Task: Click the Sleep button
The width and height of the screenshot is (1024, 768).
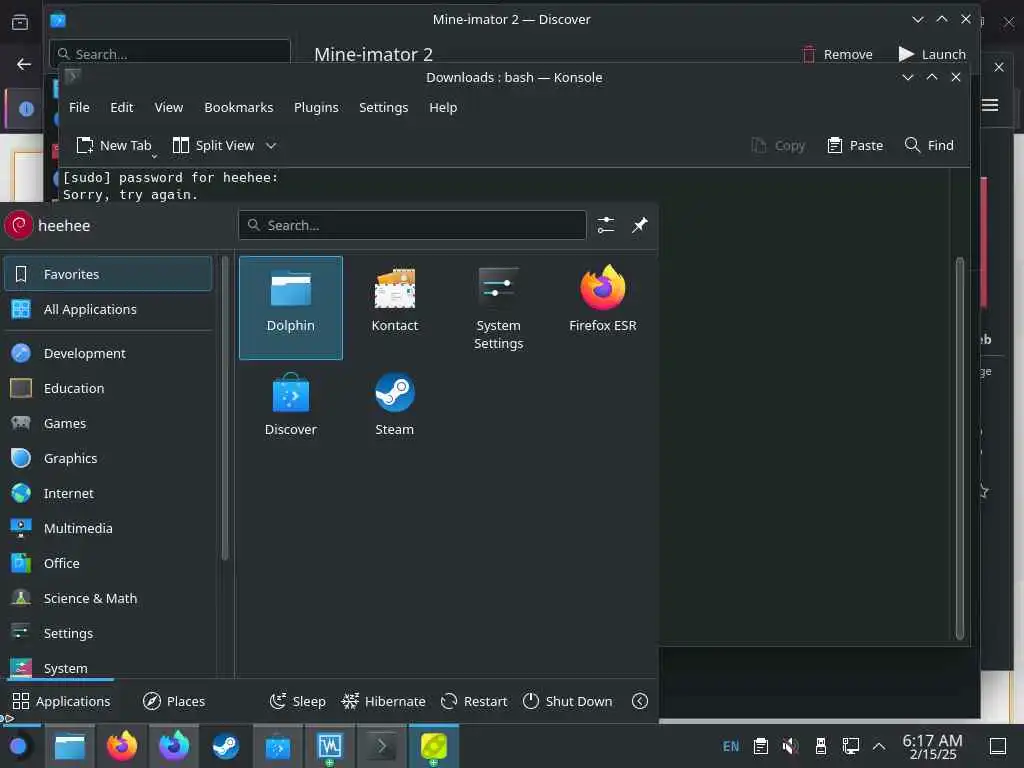Action: pyautogui.click(x=298, y=701)
